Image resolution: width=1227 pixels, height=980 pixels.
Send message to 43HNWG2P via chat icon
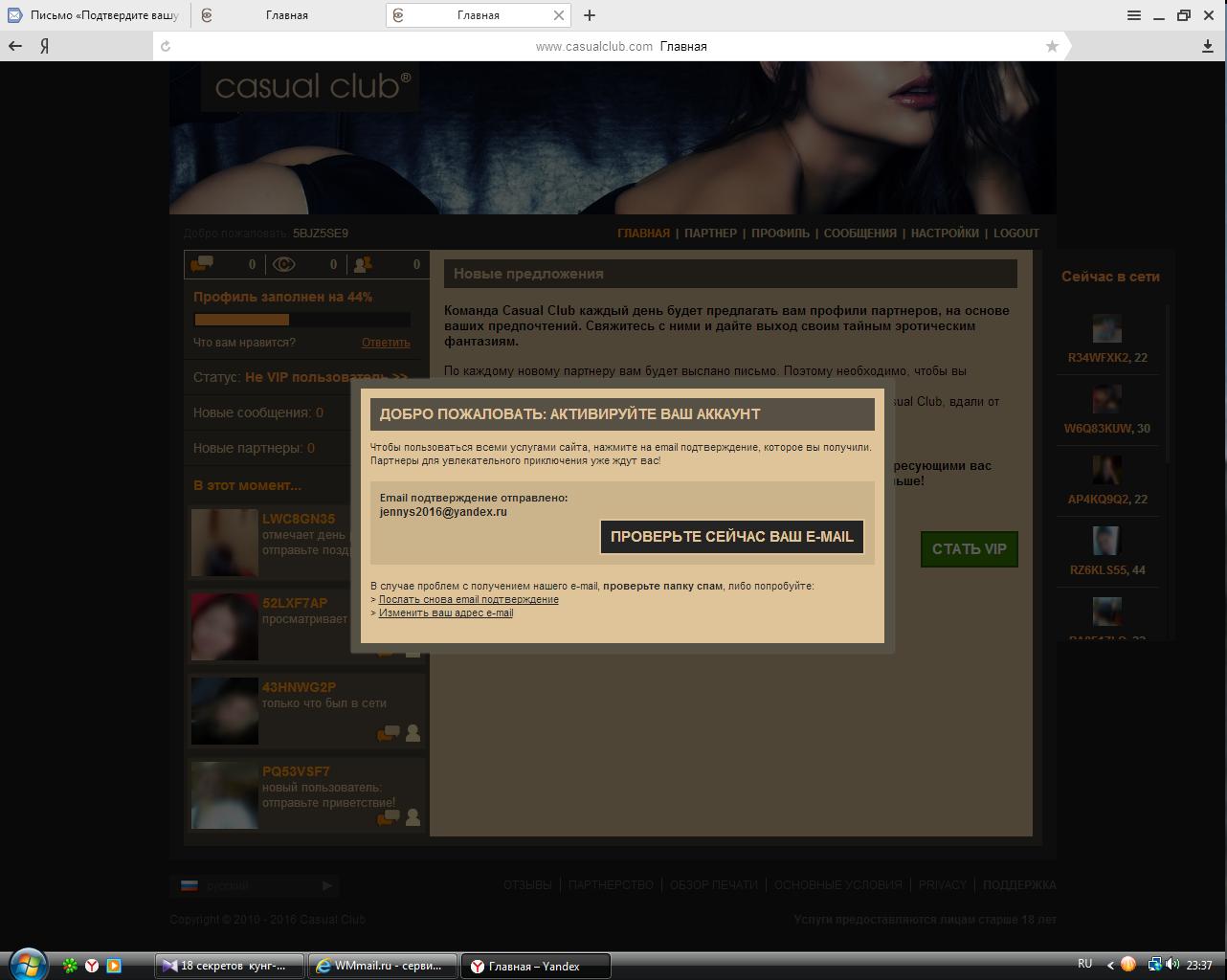coord(389,734)
